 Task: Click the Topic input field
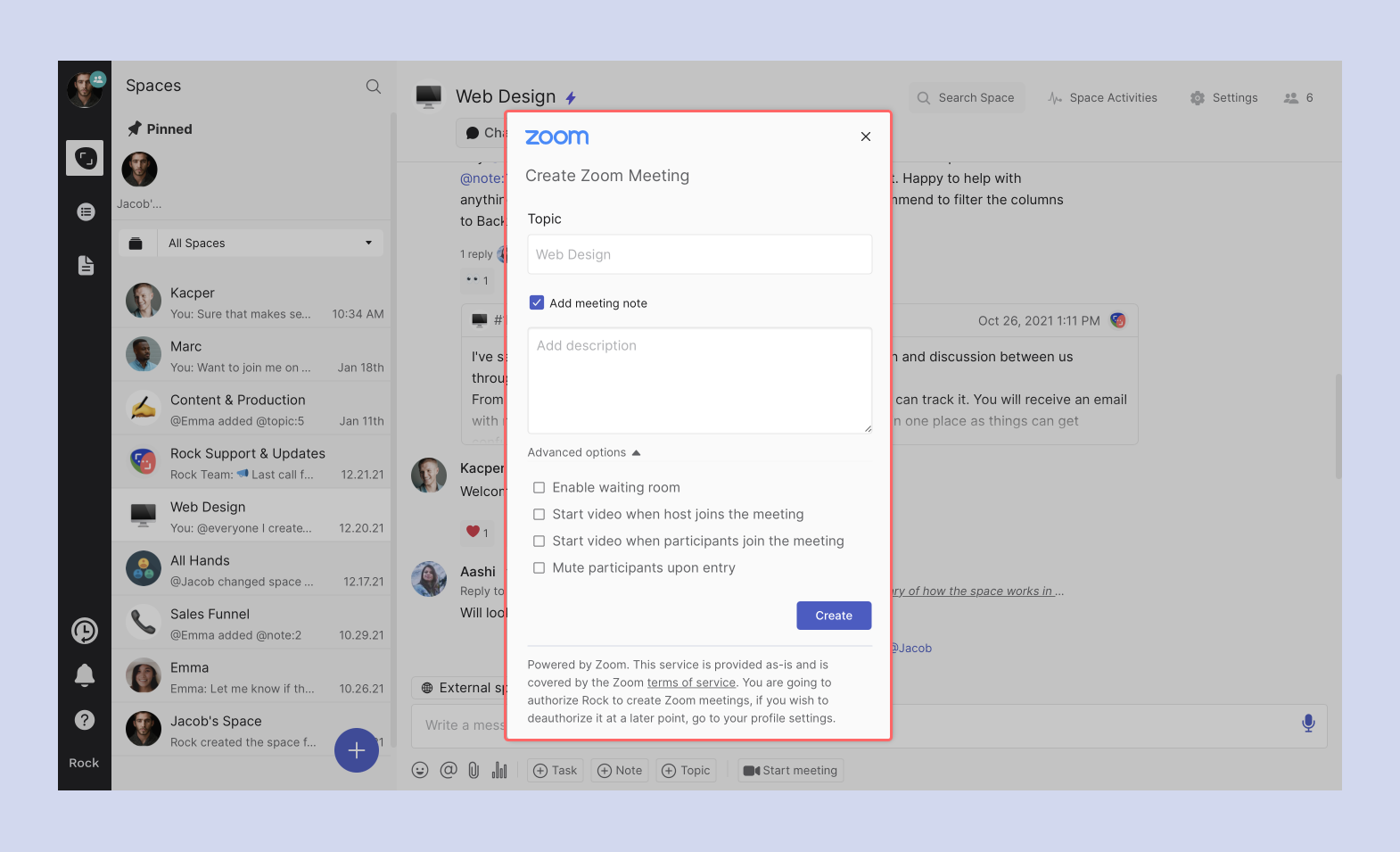click(x=700, y=255)
